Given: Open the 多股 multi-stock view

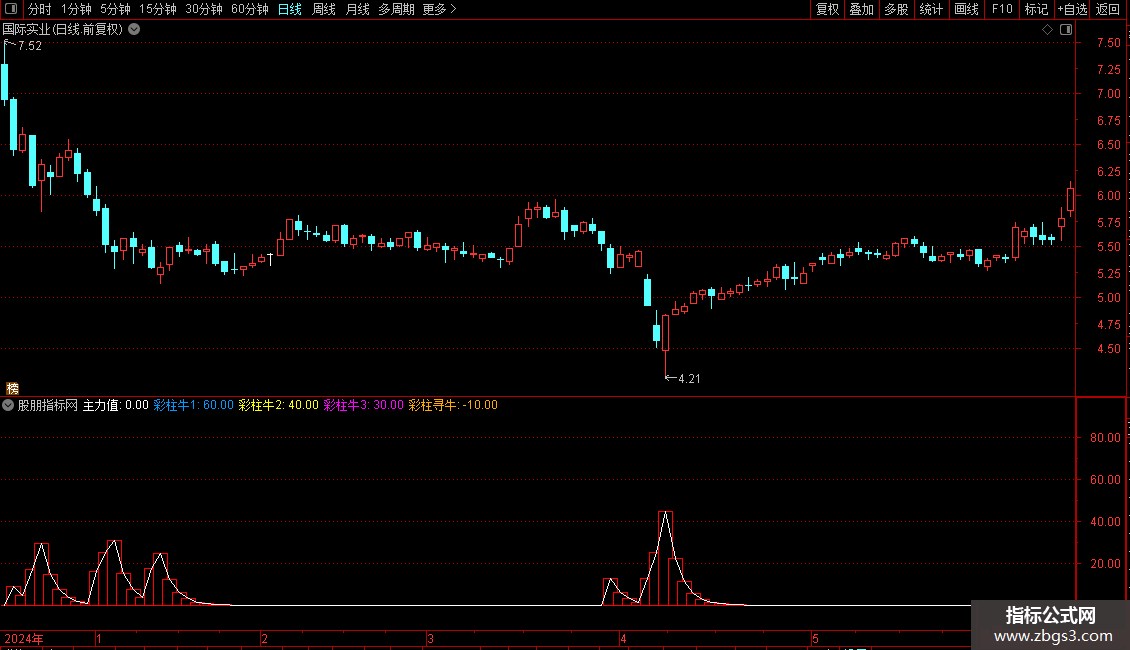Looking at the screenshot, I should point(897,9).
